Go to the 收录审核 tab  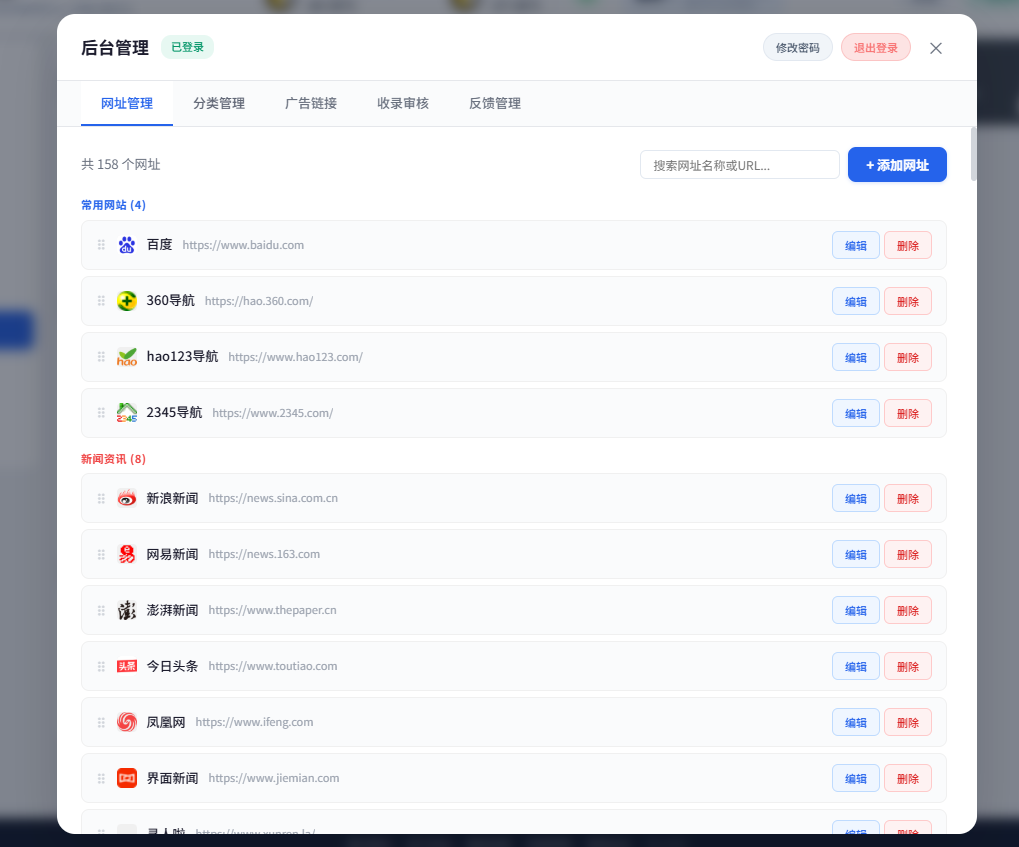(403, 103)
